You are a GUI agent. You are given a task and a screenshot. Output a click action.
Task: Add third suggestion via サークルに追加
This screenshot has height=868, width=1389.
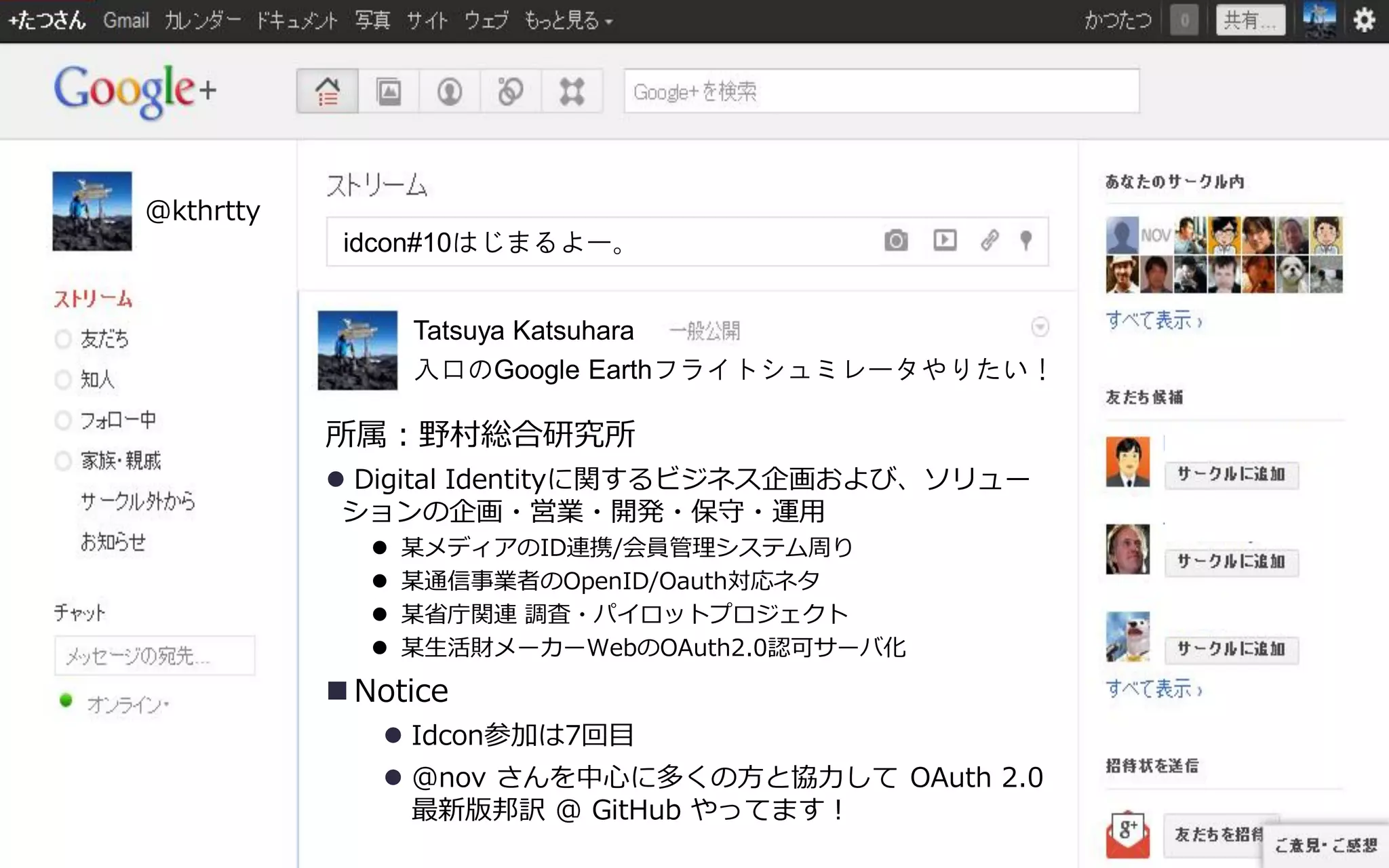coord(1231,650)
